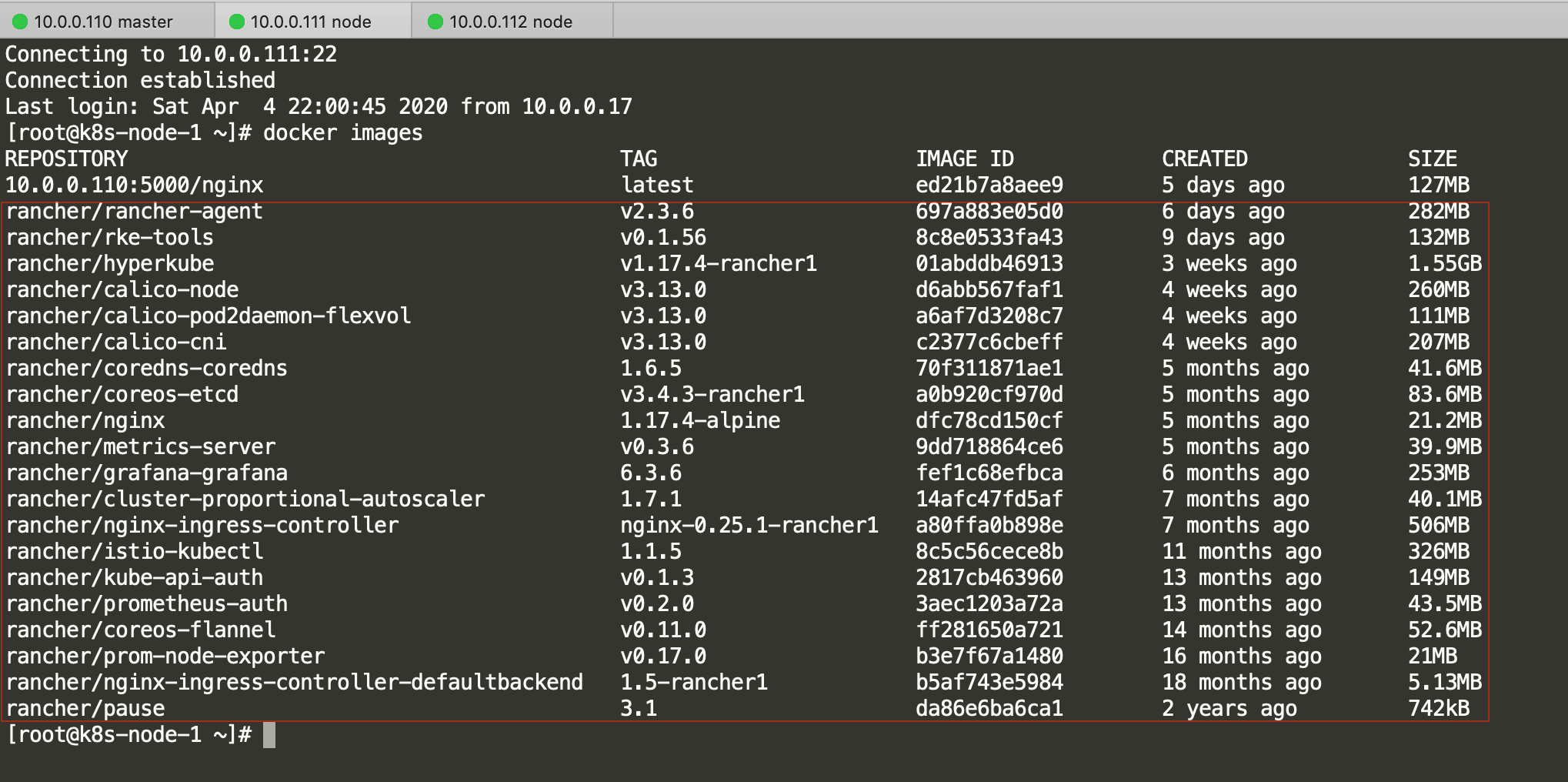Click rancher/coredns-coredns repository name

coord(147,369)
